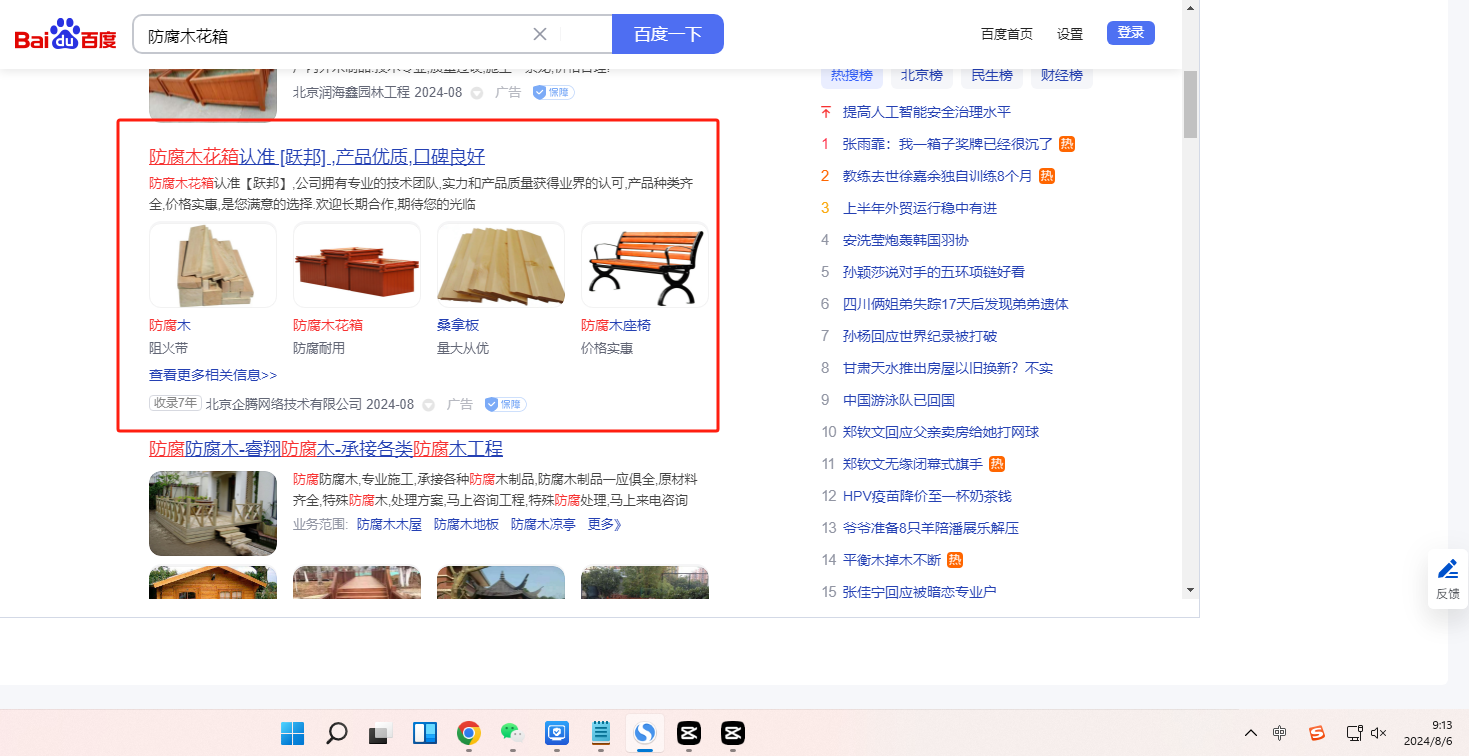The height and width of the screenshot is (756, 1469).
Task: Open hot search 郑钦文回应父亲卖房给她打网球
Action: 941,432
